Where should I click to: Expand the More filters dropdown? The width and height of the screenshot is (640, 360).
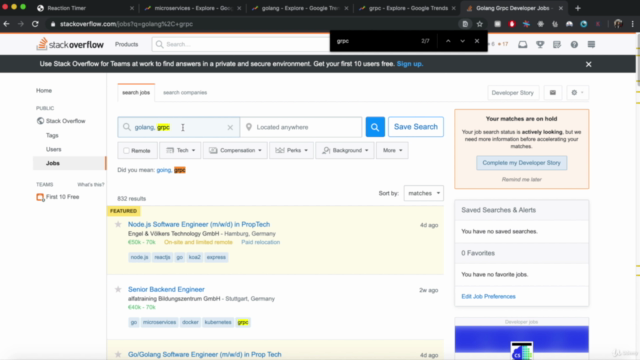coord(392,150)
